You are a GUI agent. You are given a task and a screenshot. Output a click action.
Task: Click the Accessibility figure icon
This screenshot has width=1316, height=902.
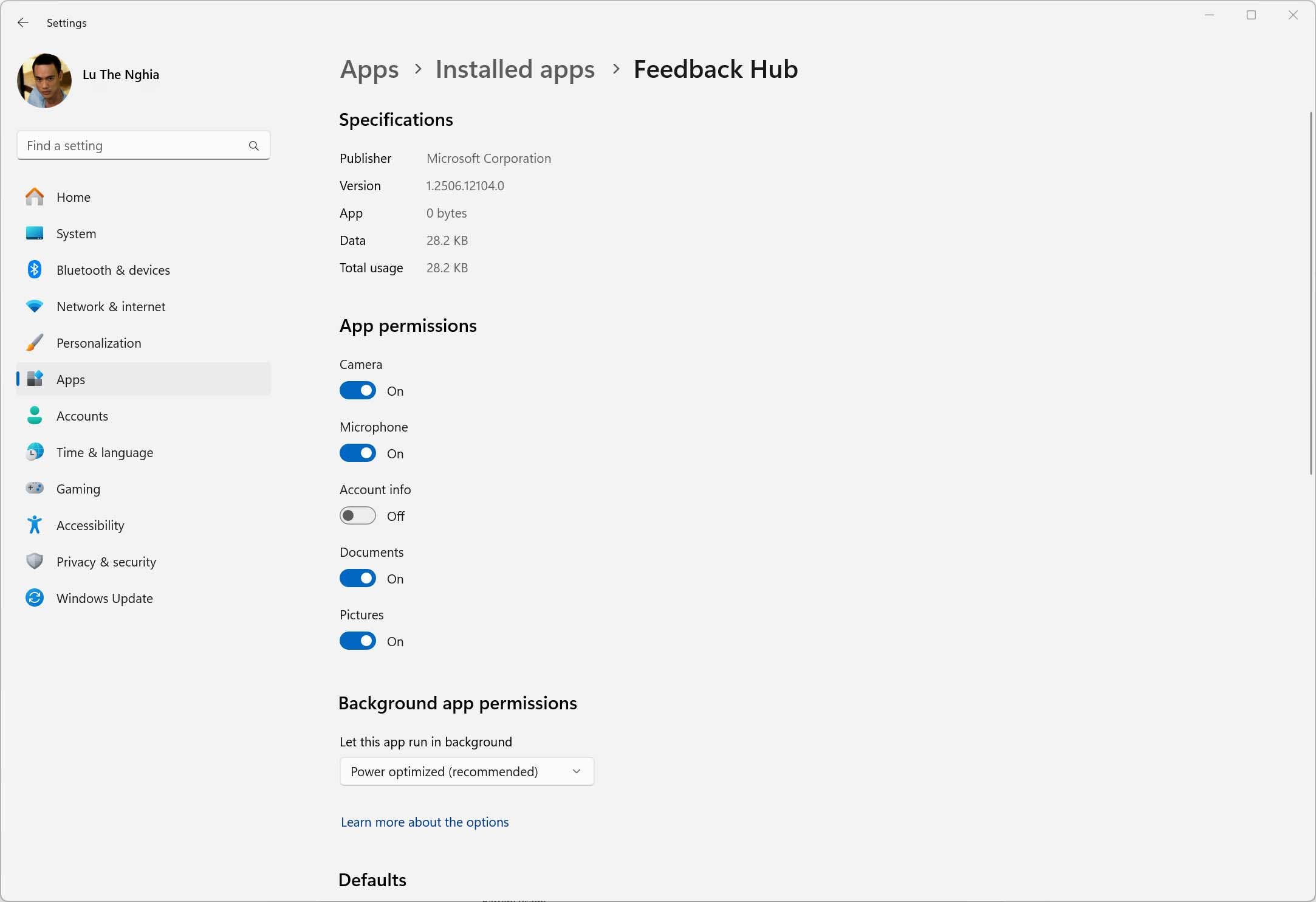point(35,525)
